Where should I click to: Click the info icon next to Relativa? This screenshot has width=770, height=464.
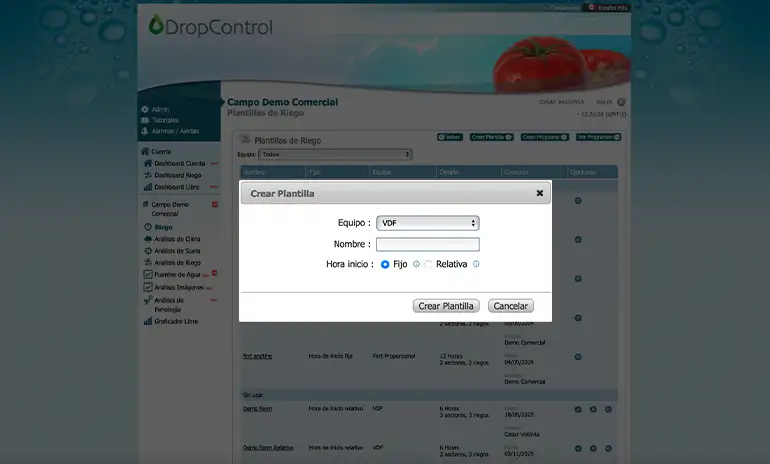[476, 264]
